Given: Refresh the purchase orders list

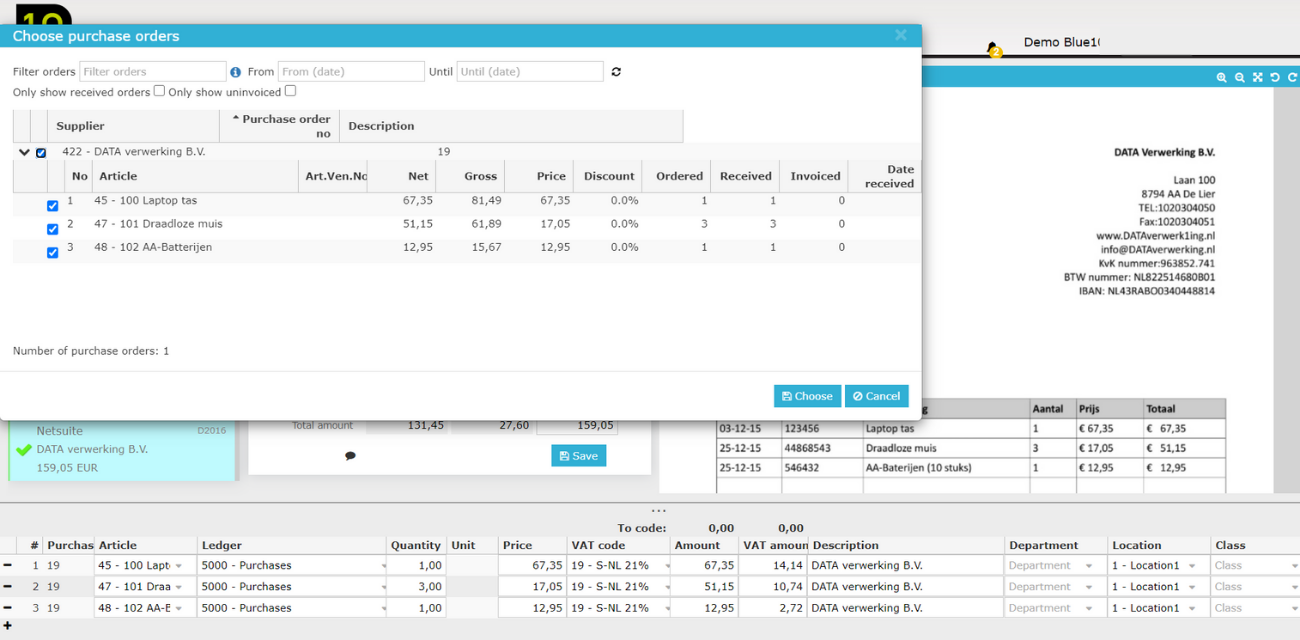Looking at the screenshot, I should point(616,72).
